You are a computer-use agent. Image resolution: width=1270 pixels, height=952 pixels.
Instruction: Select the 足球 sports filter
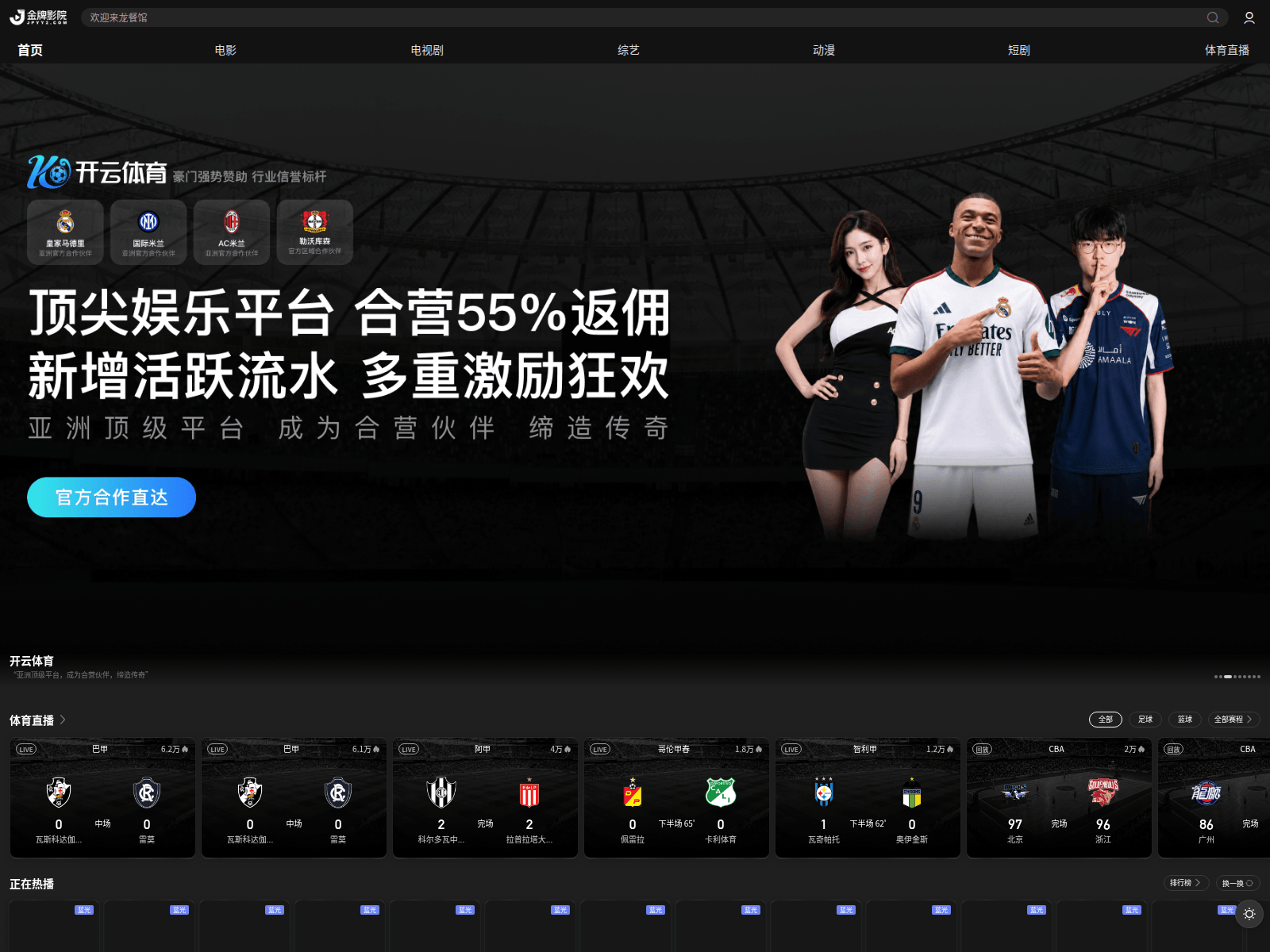click(1145, 720)
